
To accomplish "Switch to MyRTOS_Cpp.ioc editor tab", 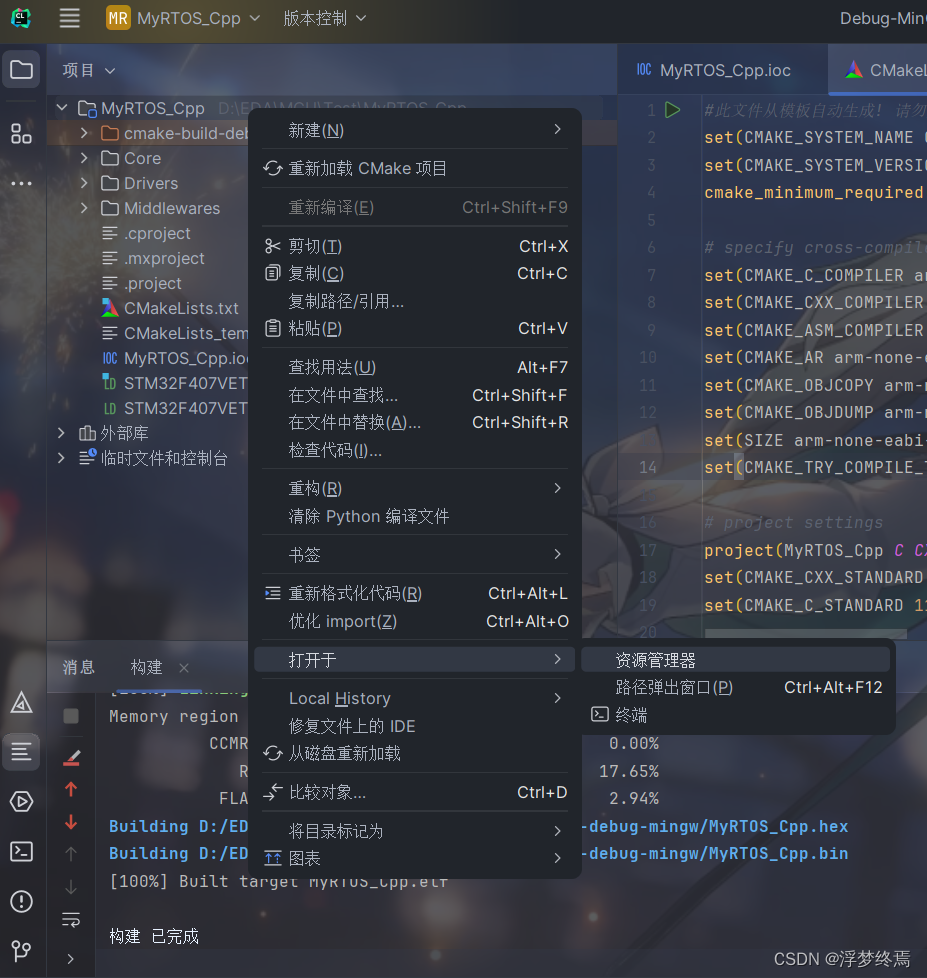I will pyautogui.click(x=714, y=70).
